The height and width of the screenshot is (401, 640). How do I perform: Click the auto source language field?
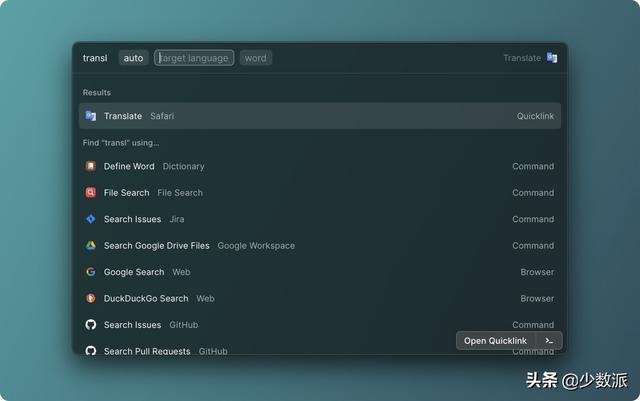[x=133, y=58]
